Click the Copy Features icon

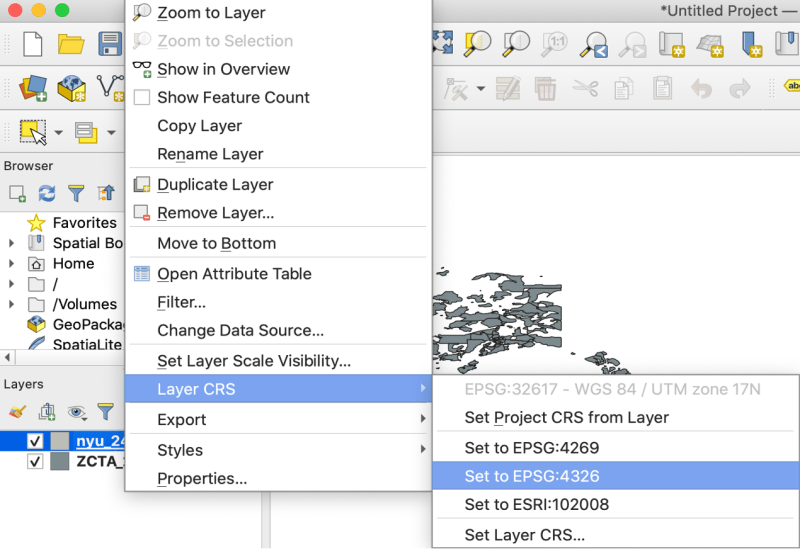point(623,88)
